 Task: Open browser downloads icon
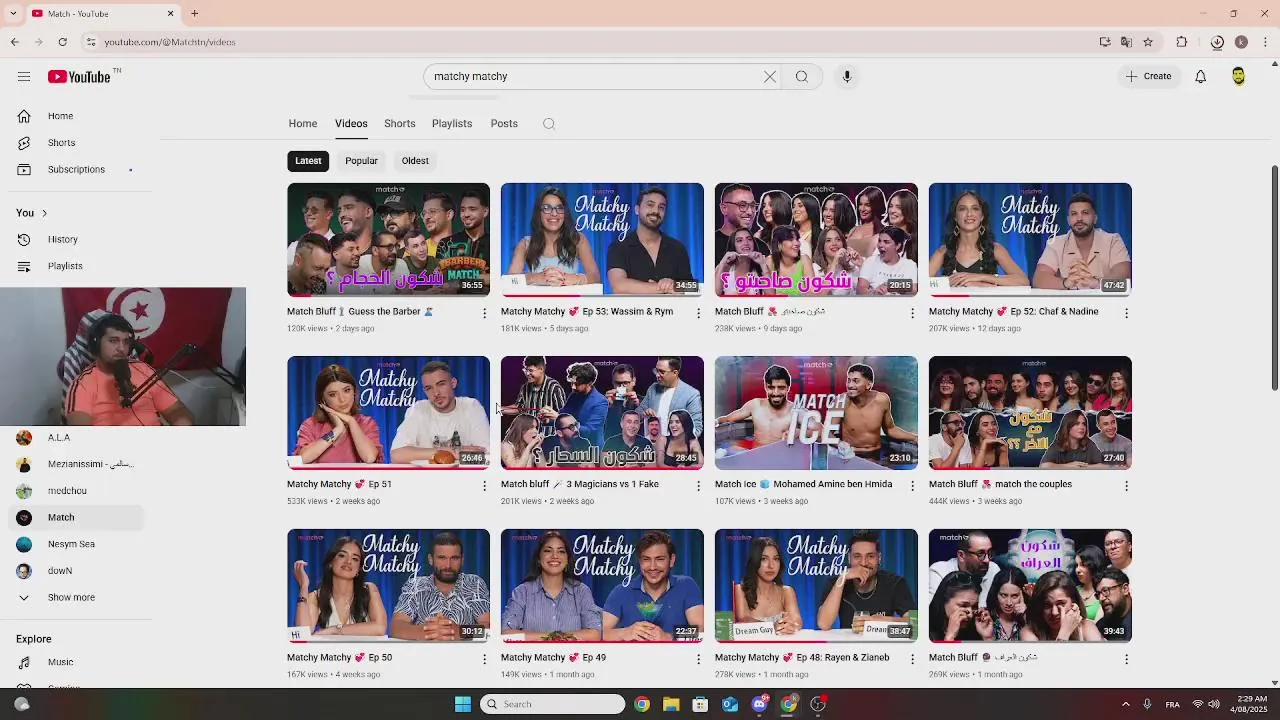click(x=1217, y=42)
